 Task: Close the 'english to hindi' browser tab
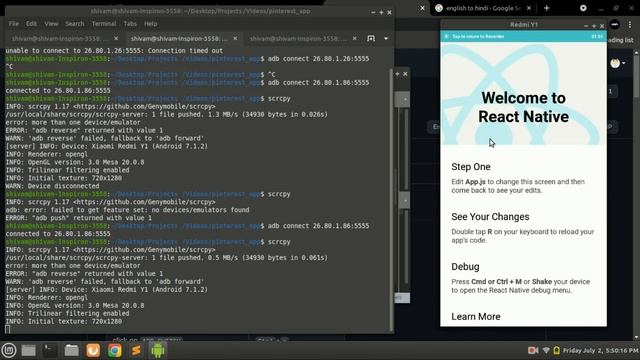click(x=529, y=8)
